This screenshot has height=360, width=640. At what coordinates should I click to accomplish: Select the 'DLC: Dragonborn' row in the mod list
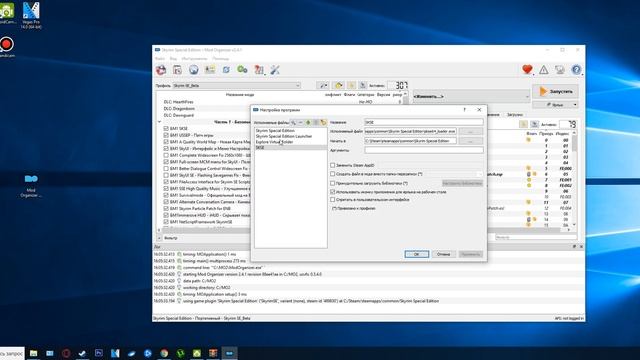[x=179, y=109]
